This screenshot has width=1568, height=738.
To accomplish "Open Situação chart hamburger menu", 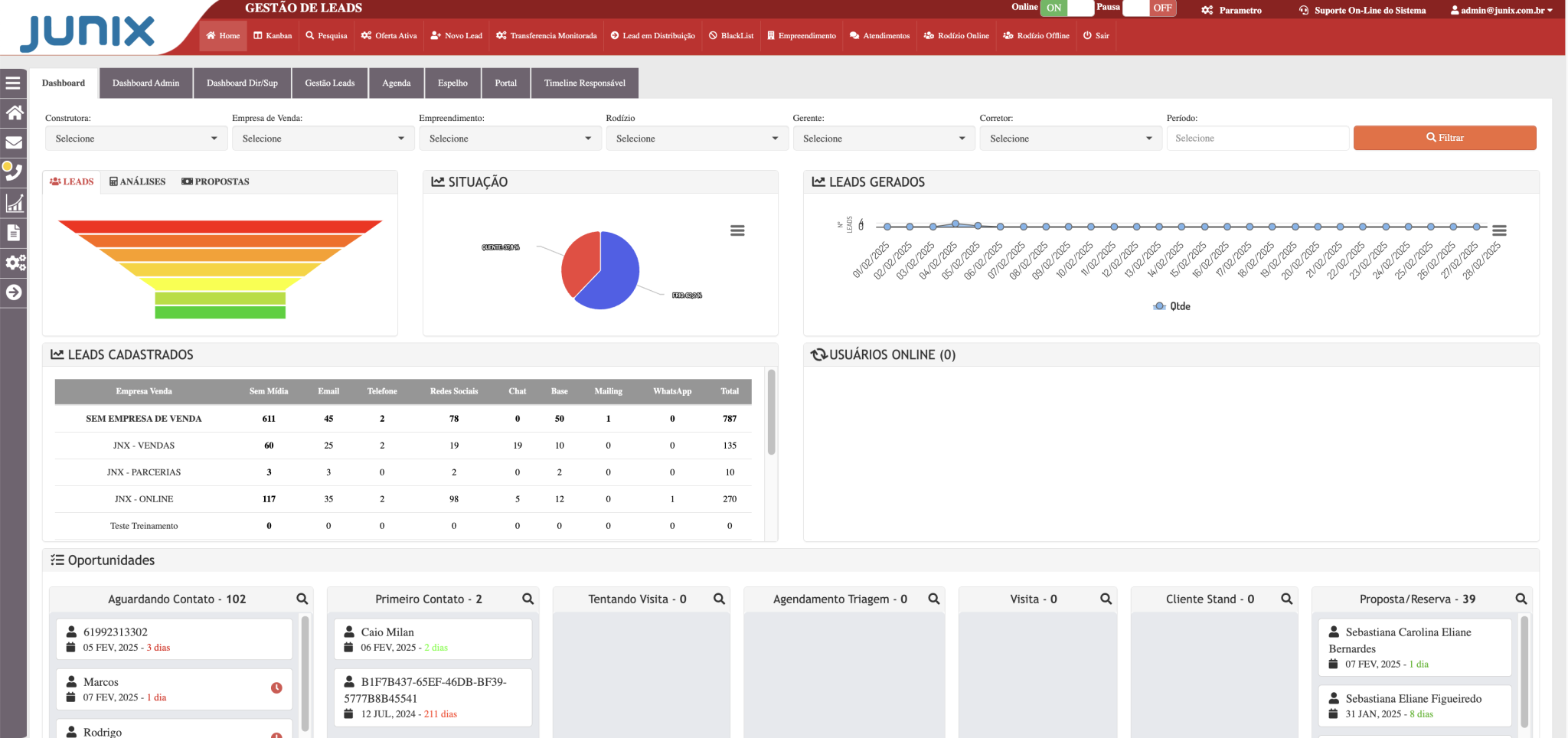I will pos(737,230).
